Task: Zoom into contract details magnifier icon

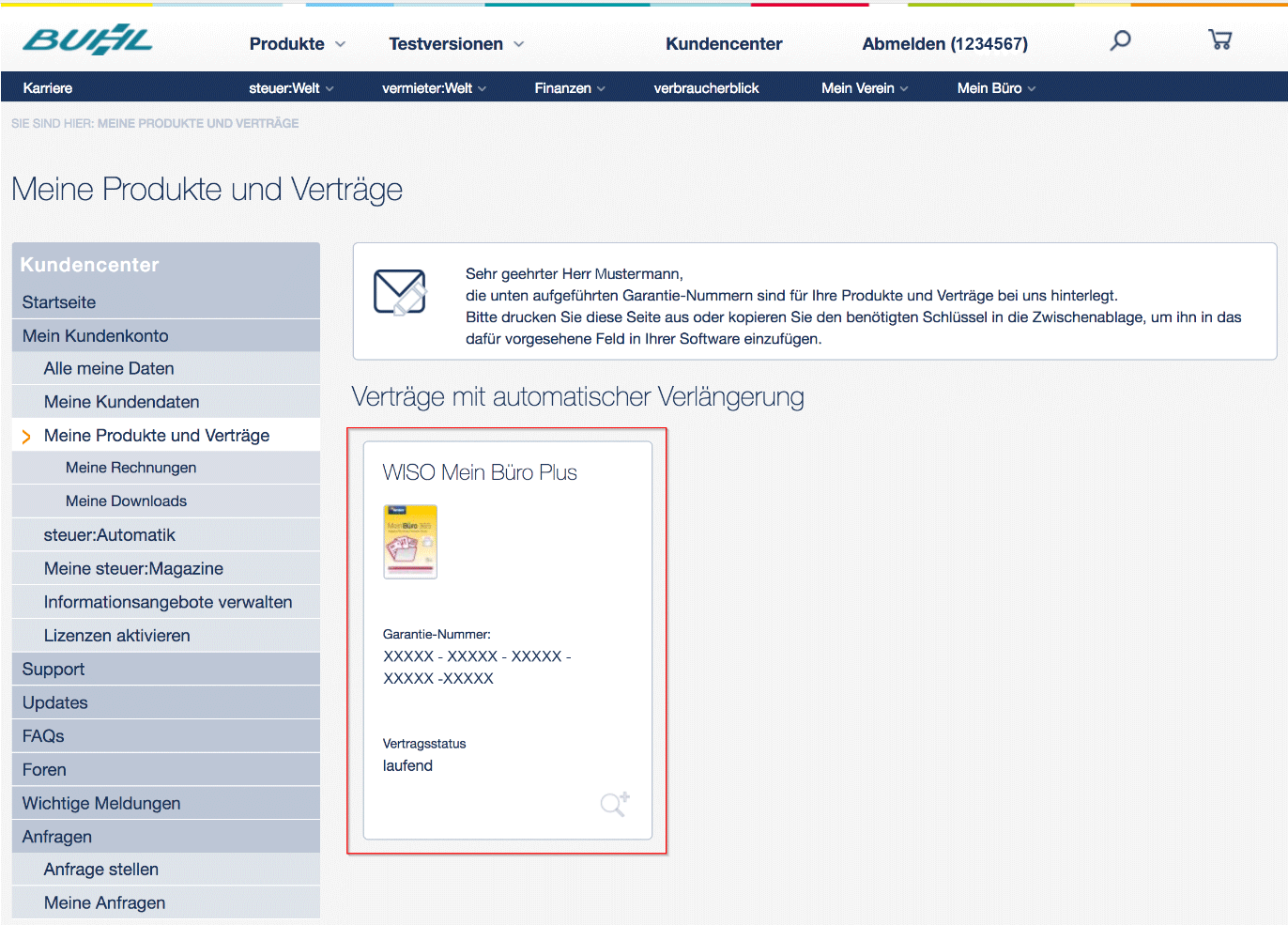Action: pyautogui.click(x=615, y=804)
